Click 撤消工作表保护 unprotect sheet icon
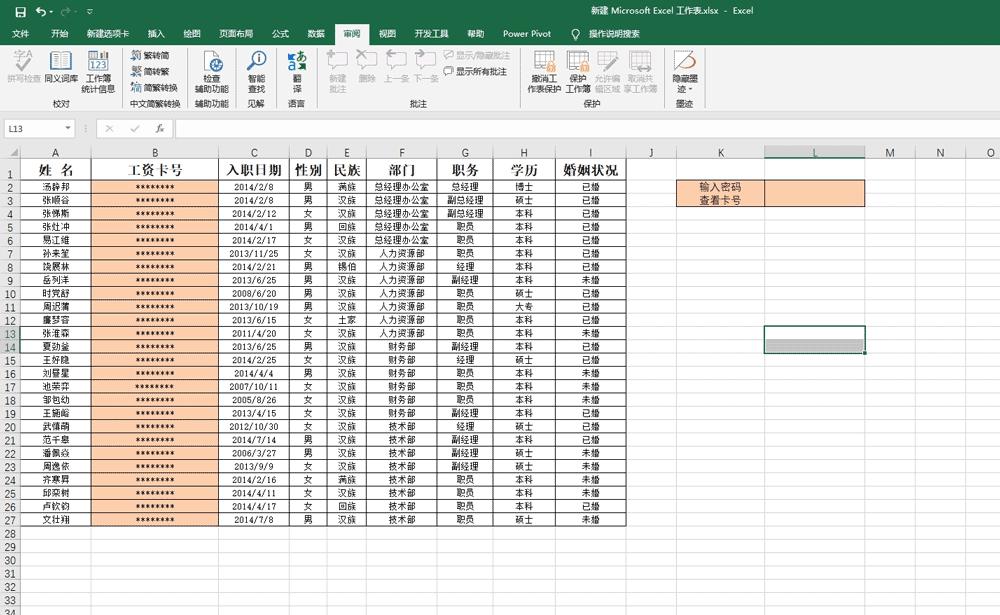The image size is (1000, 615). pos(545,71)
